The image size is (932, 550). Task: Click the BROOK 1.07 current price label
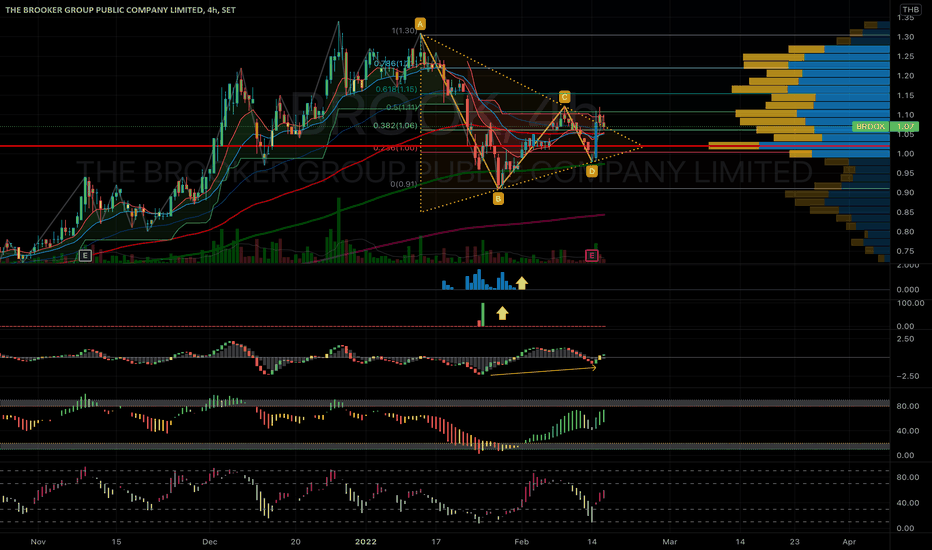tap(885, 127)
